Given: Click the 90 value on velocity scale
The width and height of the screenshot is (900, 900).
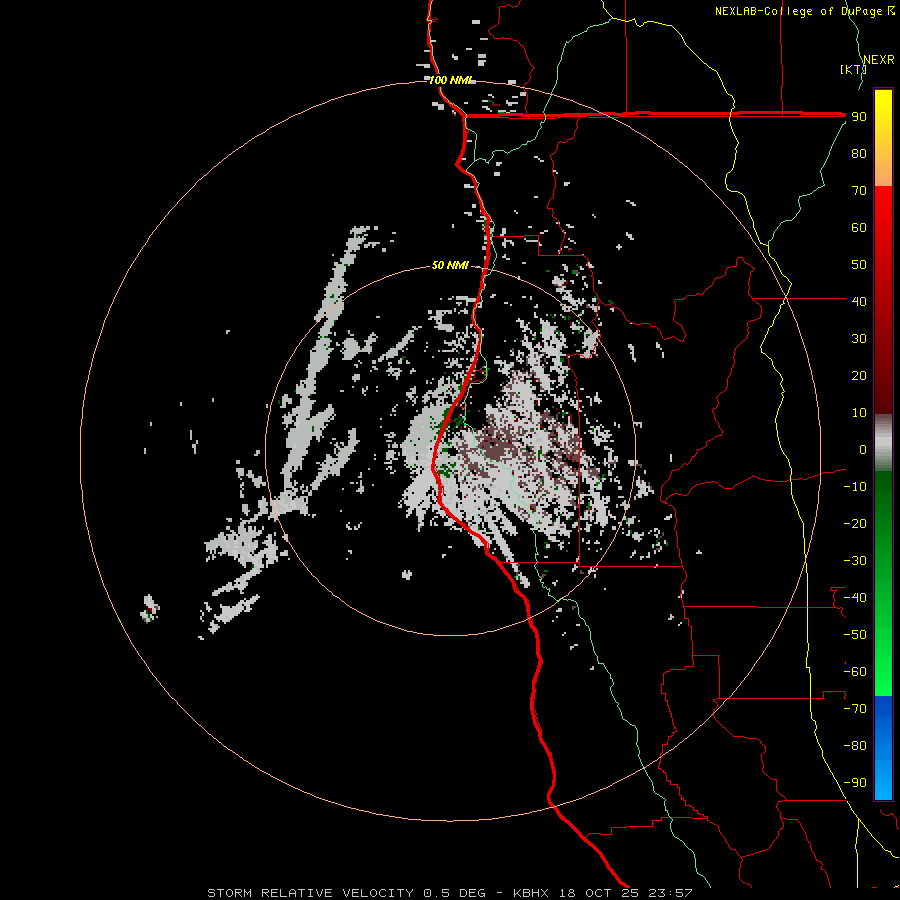Looking at the screenshot, I should (859, 117).
